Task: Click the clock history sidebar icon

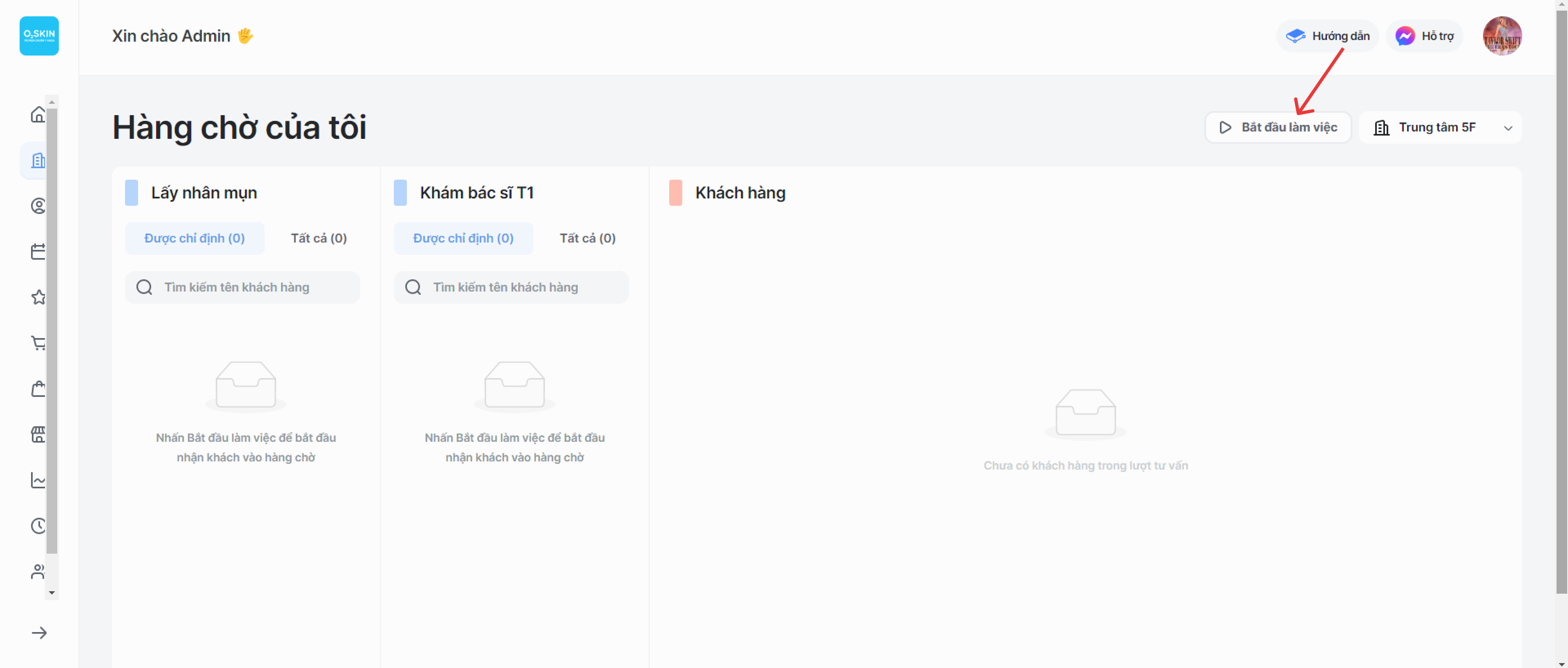Action: point(38,525)
